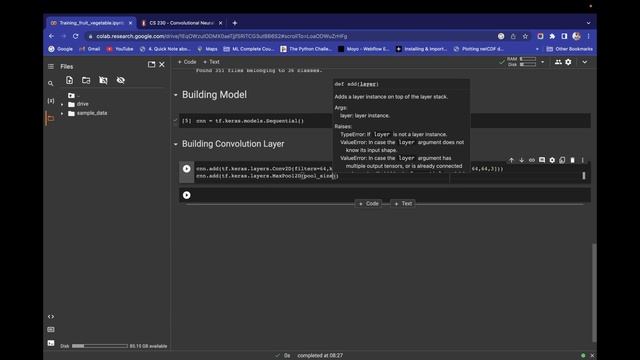Open editor settings gear on cell toolbar
This screenshot has width=640, height=360.
click(552, 160)
